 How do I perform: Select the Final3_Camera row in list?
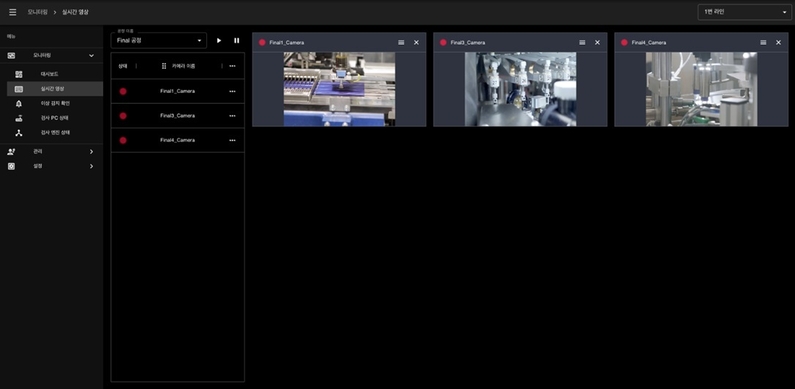177,116
